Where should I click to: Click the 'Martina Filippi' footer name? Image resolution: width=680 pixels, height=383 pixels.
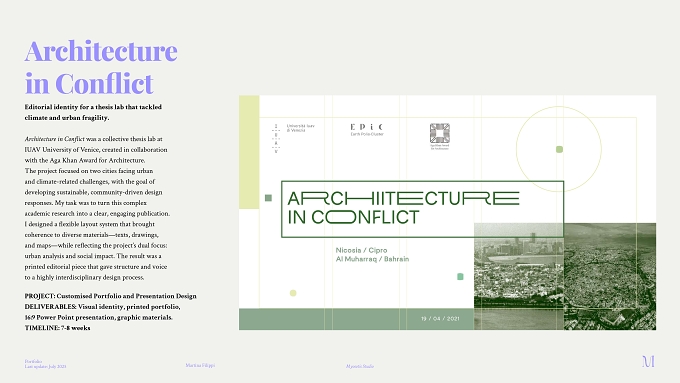point(200,365)
